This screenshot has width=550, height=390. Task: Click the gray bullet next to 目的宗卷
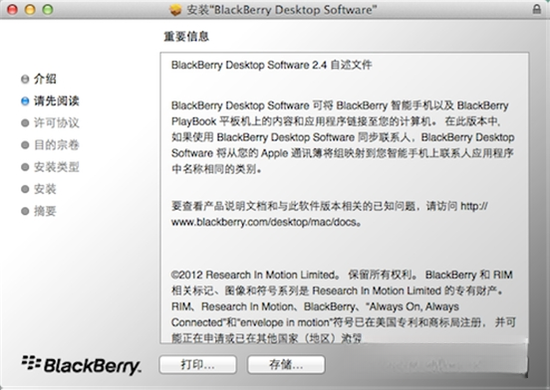tap(25, 145)
